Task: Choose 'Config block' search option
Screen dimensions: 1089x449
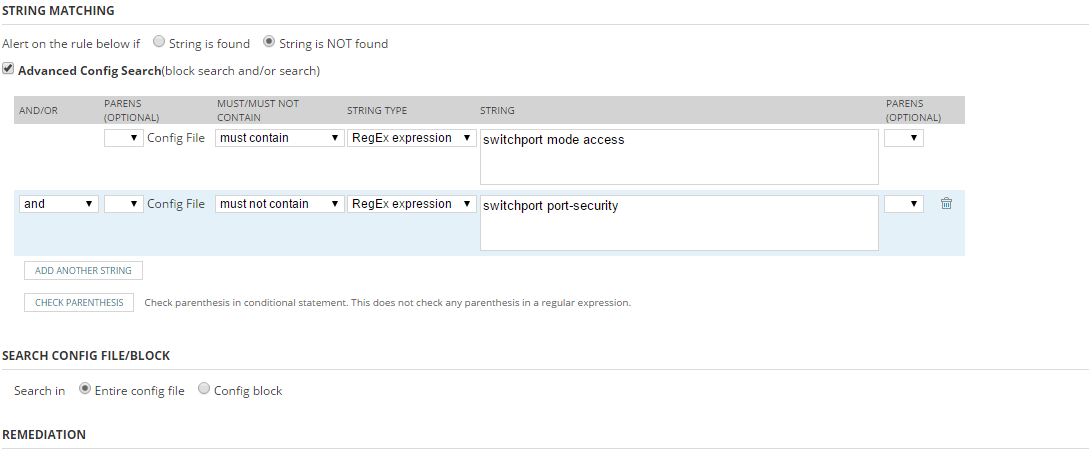Action: click(204, 390)
